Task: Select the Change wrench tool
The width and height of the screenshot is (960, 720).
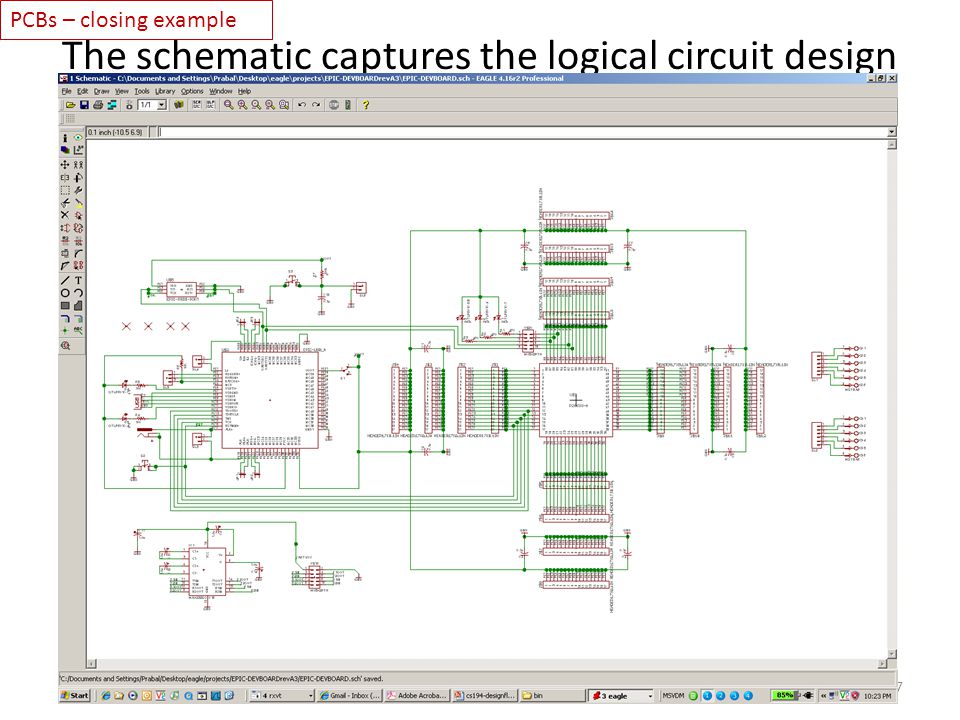Action: click(x=78, y=190)
